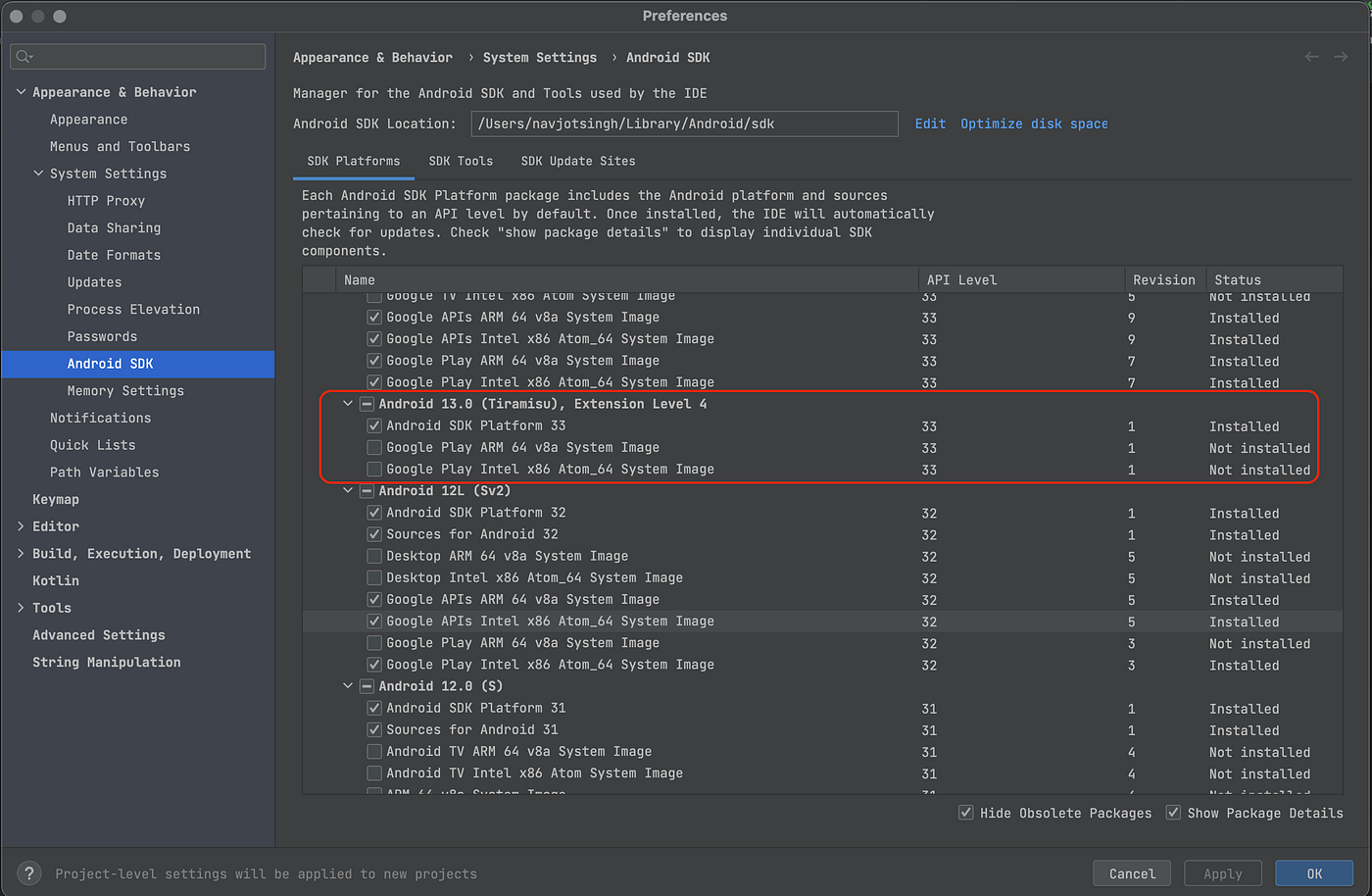Click the Apply button
Image resolution: width=1372 pixels, height=896 pixels.
1223,873
